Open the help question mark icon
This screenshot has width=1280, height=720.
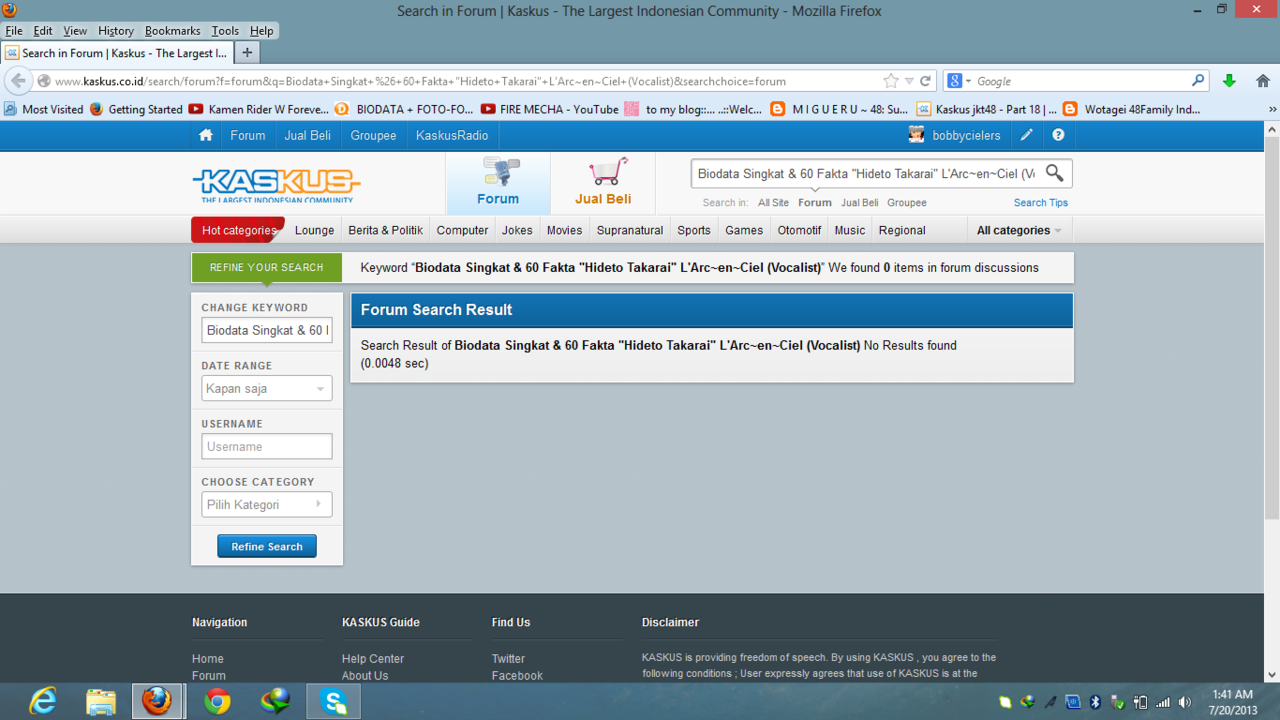(1058, 135)
